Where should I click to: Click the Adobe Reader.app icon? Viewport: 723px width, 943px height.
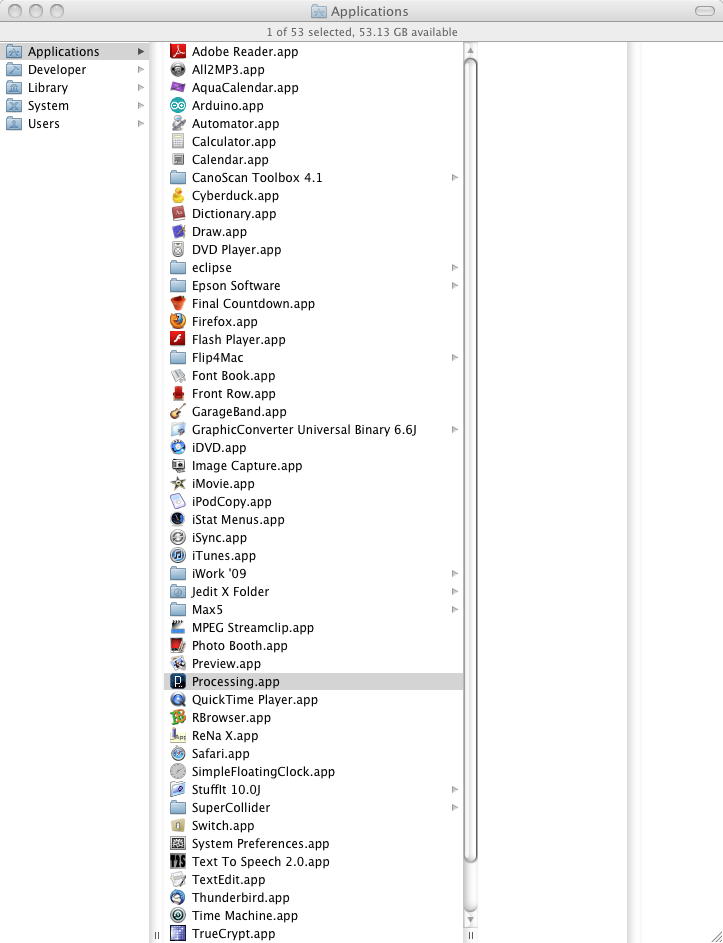(x=177, y=51)
